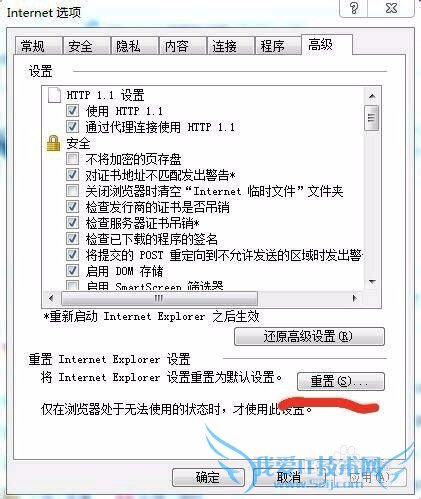Uncheck 启用 DOM 存储 option
This screenshot has height=499, width=421.
click(72, 271)
